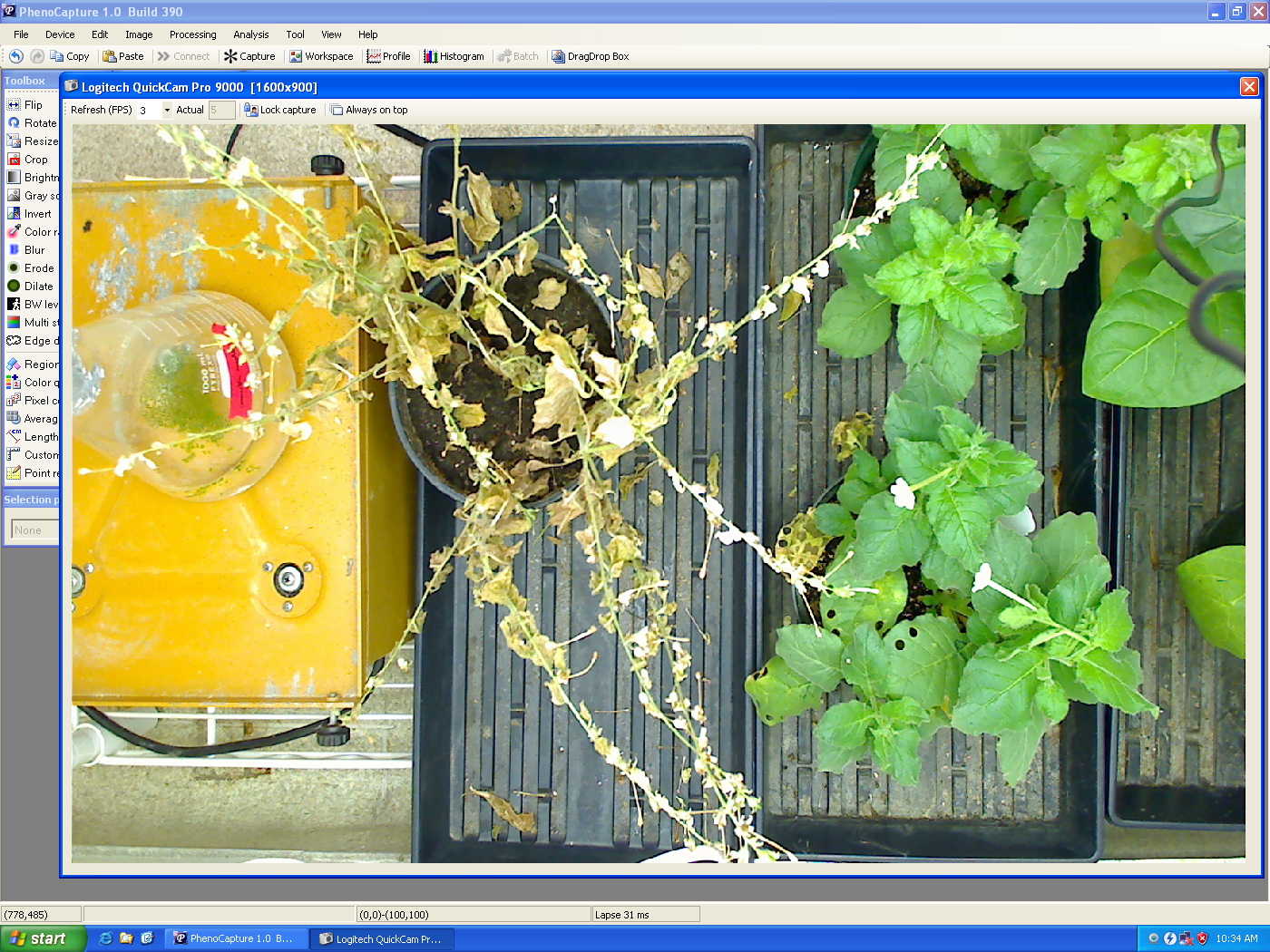Click the Capture toolbar button

click(x=249, y=56)
